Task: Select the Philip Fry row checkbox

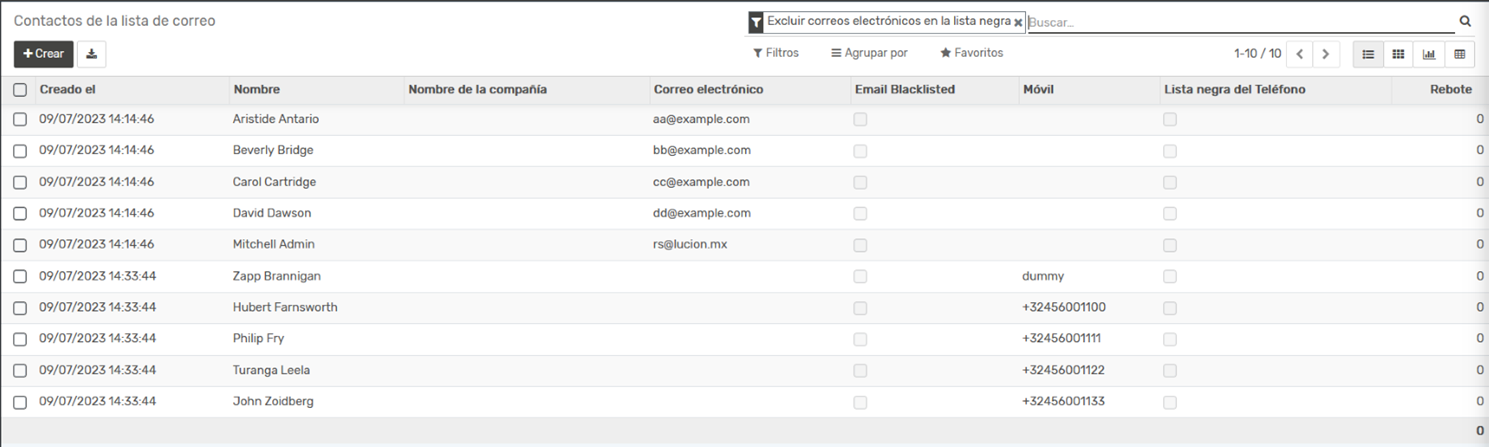Action: [x=20, y=339]
